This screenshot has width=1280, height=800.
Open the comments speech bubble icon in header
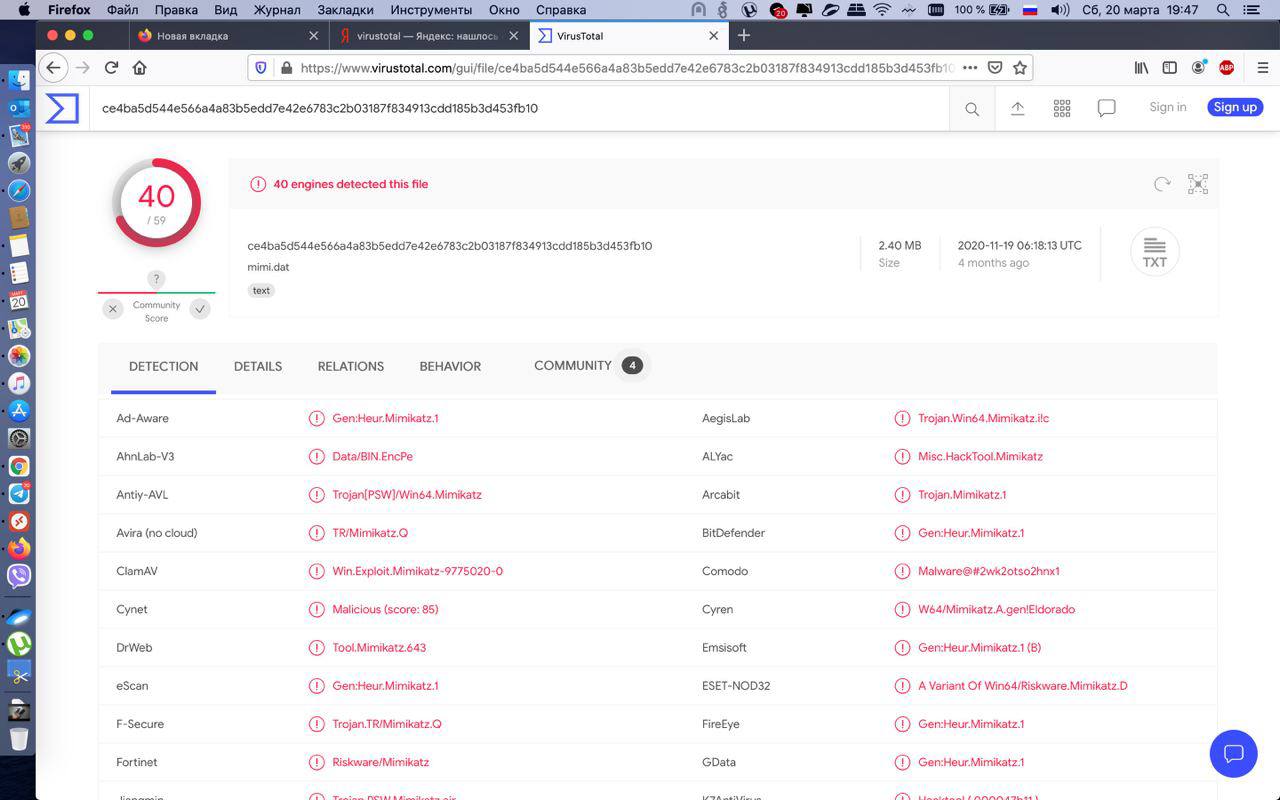click(x=1107, y=108)
